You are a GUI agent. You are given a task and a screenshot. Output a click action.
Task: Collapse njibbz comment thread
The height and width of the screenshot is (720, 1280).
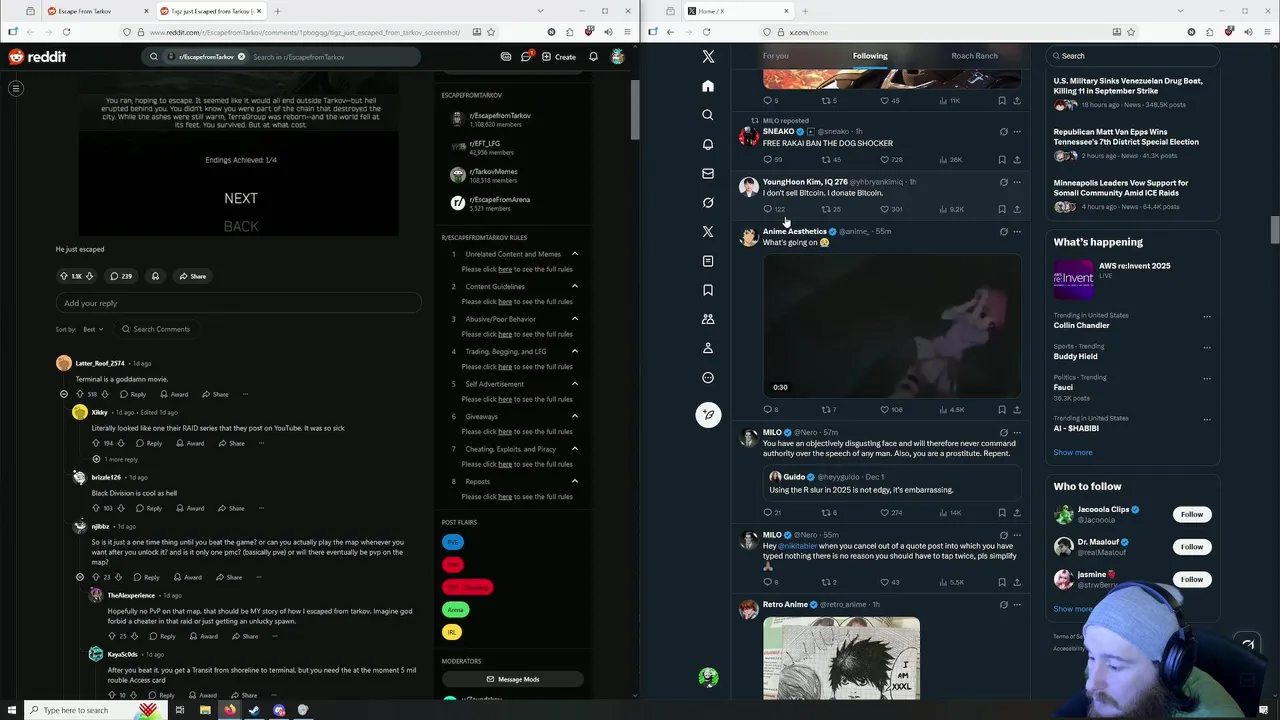click(x=80, y=577)
